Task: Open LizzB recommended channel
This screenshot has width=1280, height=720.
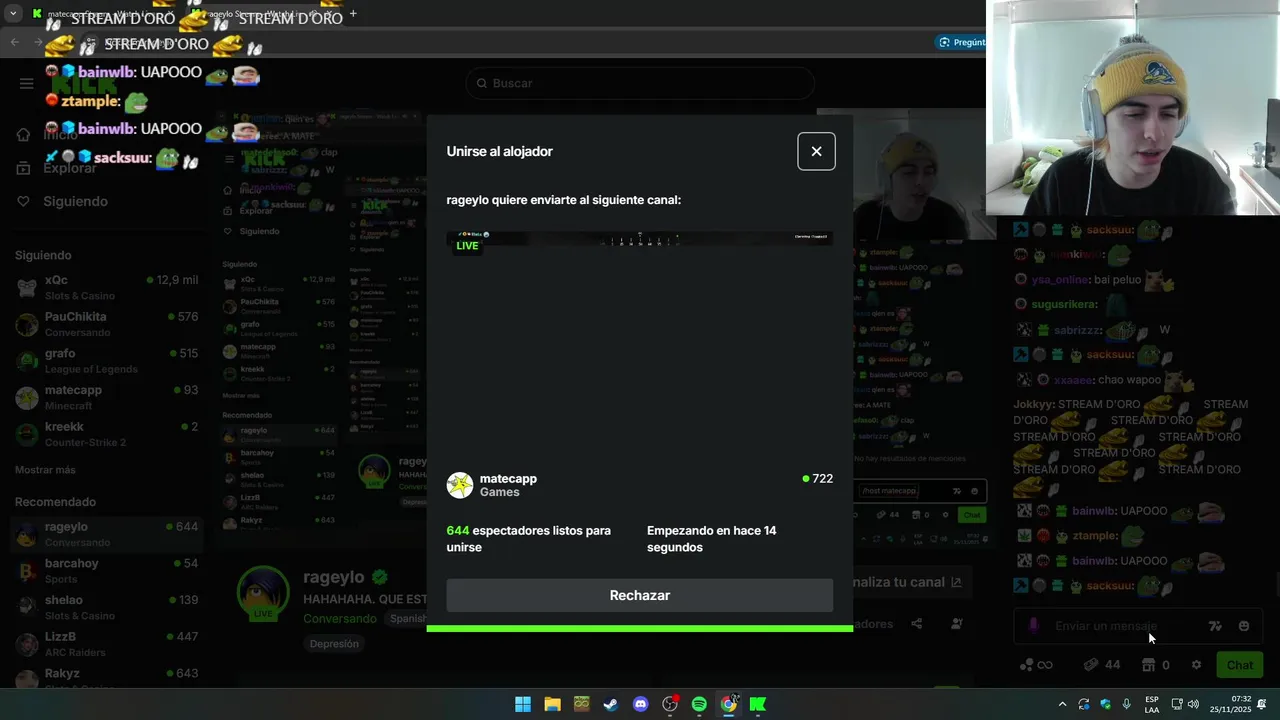Action: point(106,644)
